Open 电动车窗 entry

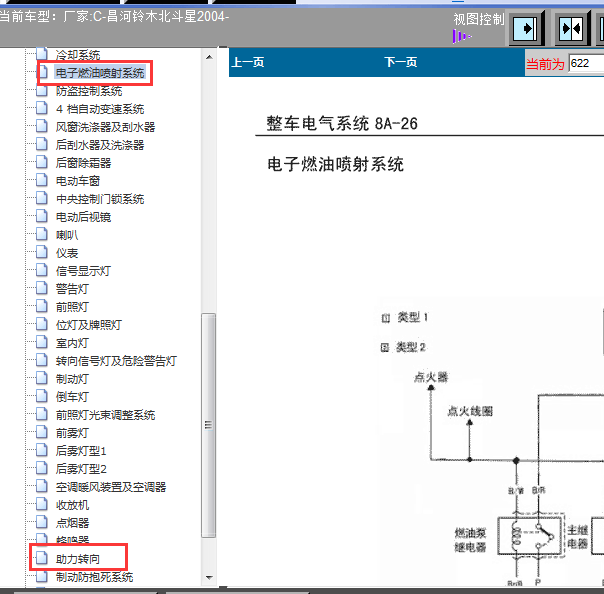[x=78, y=181]
